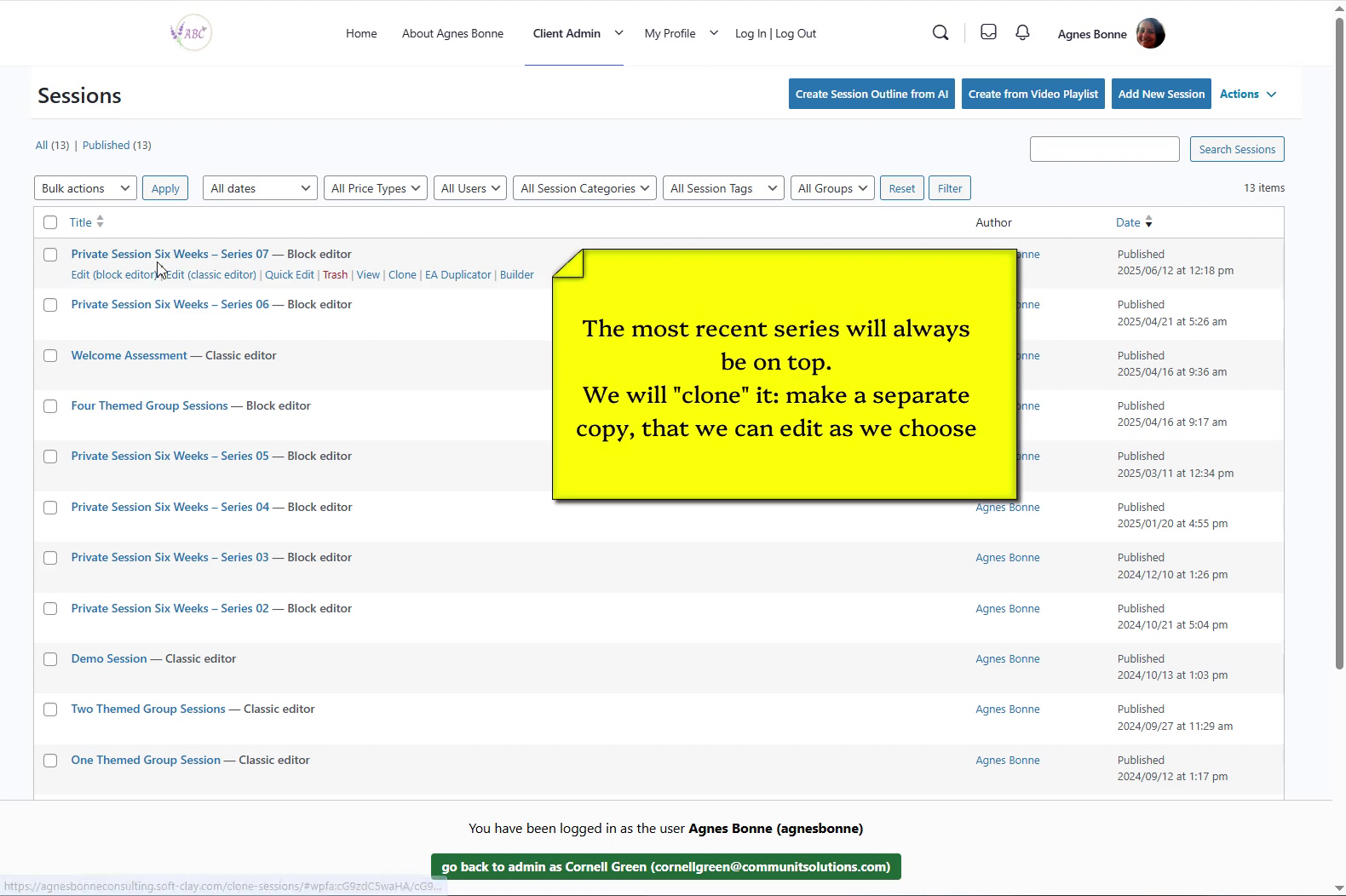
Task: Check the box for Series 07 session
Action: click(x=50, y=255)
